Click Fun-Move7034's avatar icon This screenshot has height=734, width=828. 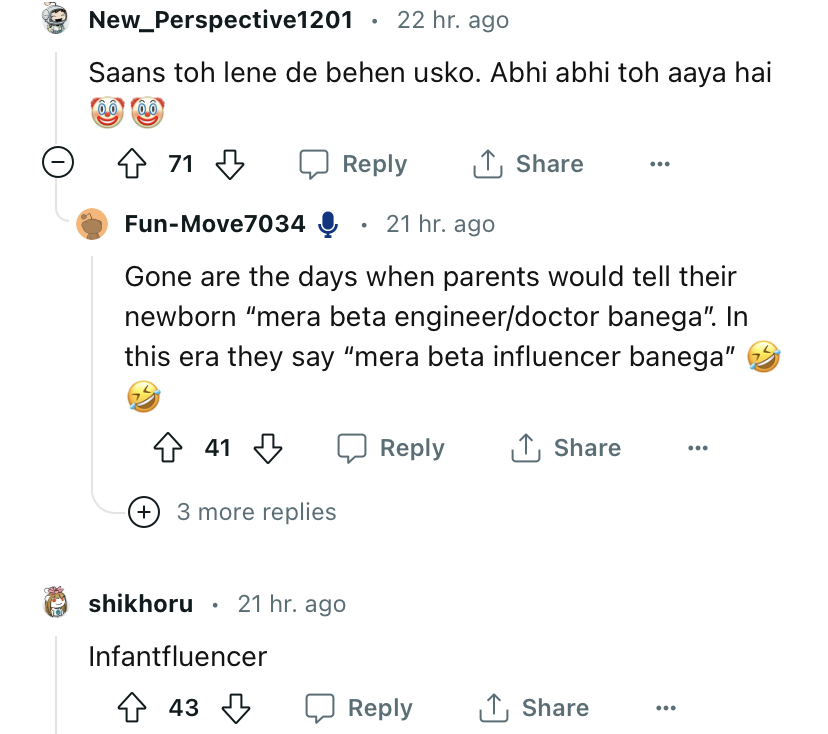click(x=93, y=224)
